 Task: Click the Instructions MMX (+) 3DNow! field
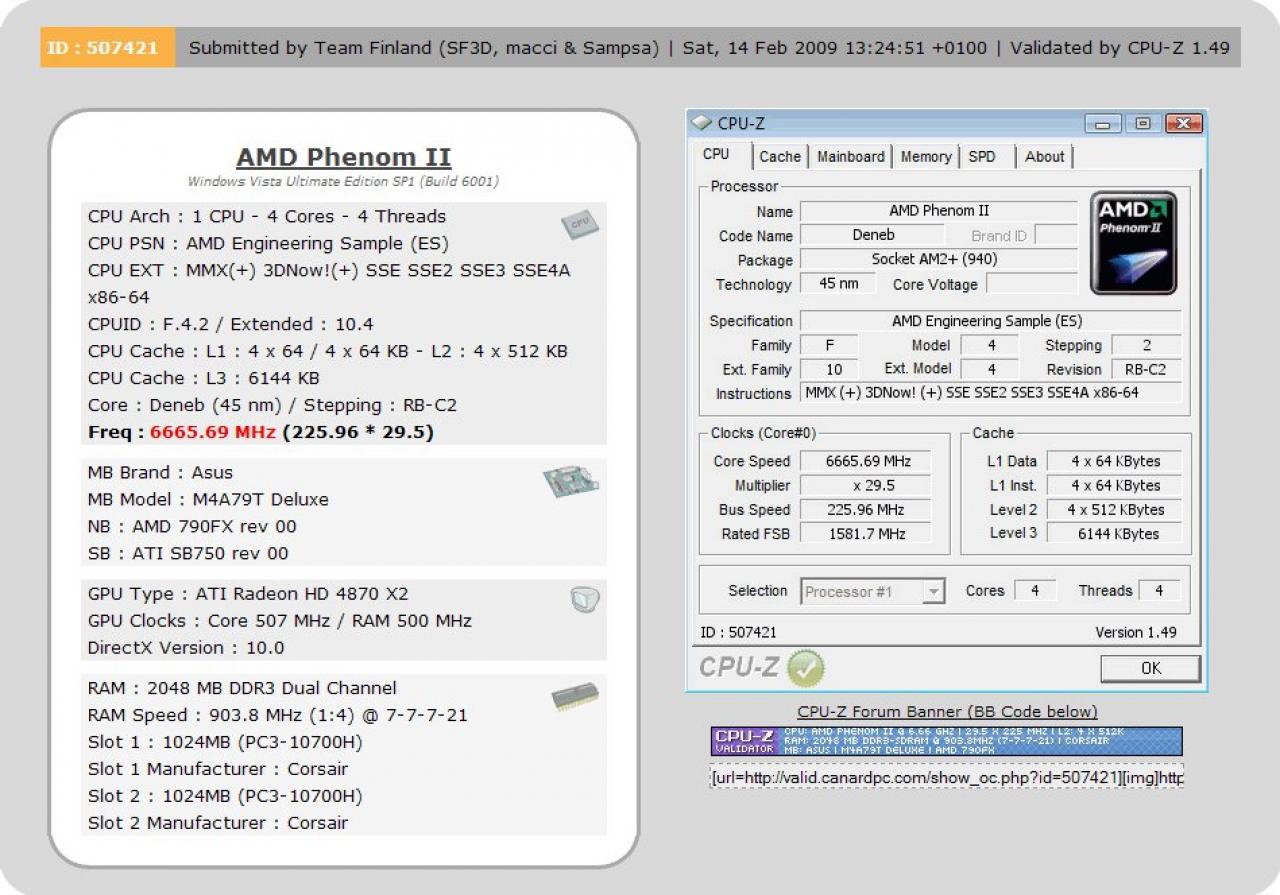tap(990, 393)
